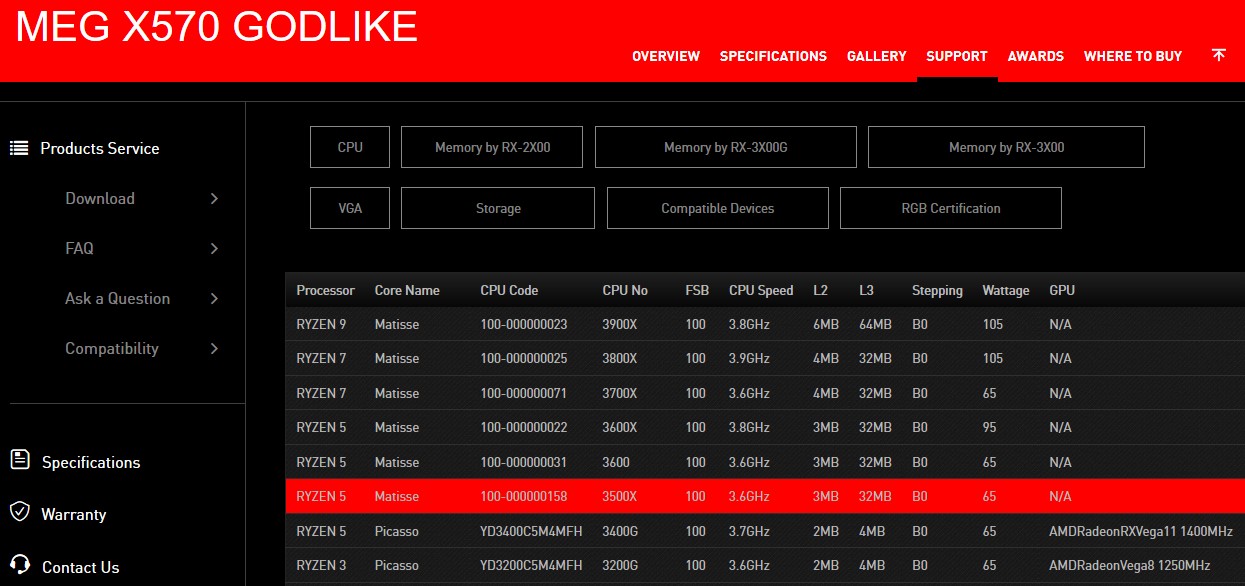The width and height of the screenshot is (1245, 586).
Task: Click the Products Service heading
Action: tap(100, 148)
